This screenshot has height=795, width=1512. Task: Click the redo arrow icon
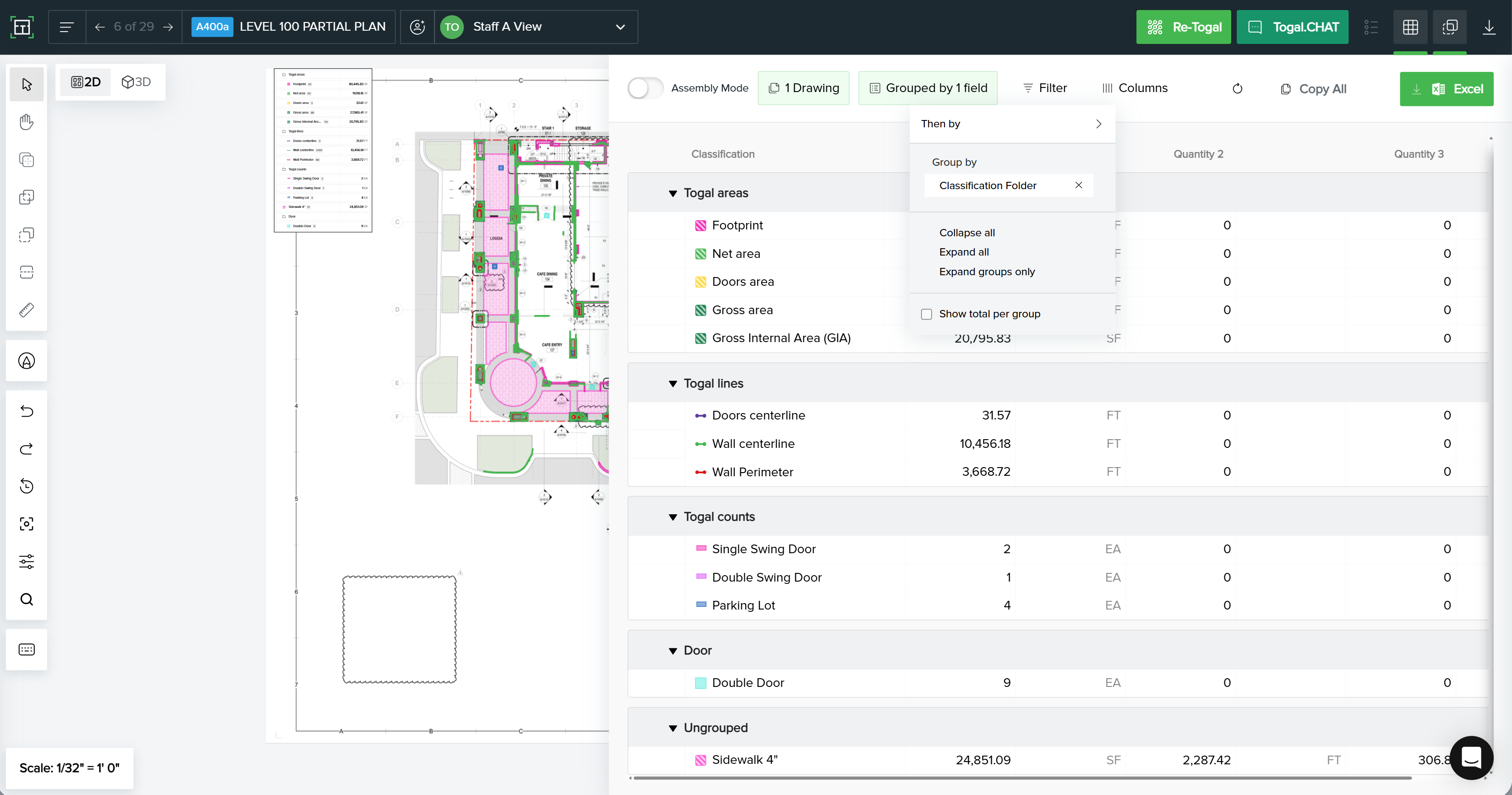pyautogui.click(x=27, y=449)
